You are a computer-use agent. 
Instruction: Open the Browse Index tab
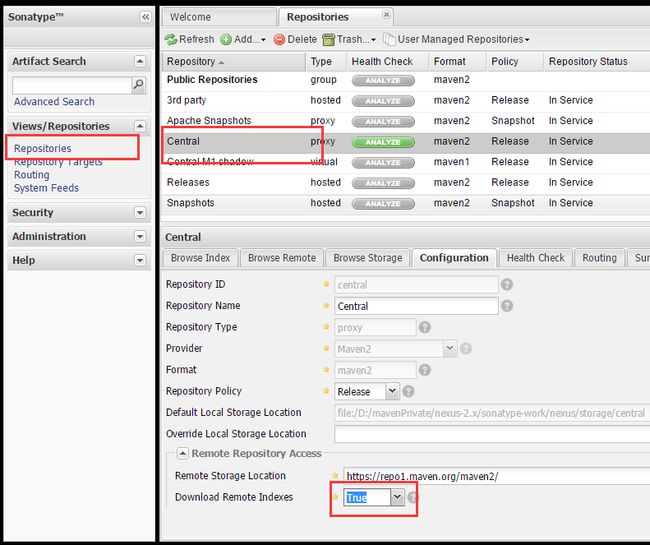(201, 258)
